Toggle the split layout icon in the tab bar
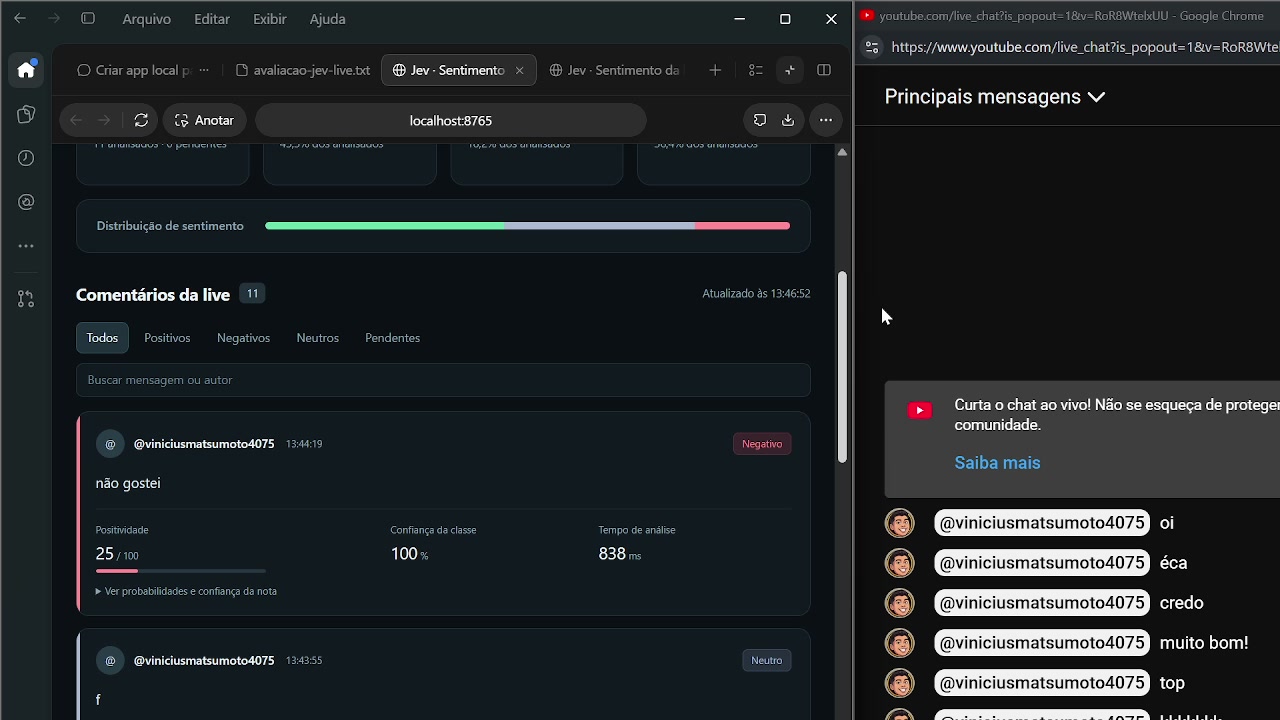The height and width of the screenshot is (720, 1280). pyautogui.click(x=824, y=70)
